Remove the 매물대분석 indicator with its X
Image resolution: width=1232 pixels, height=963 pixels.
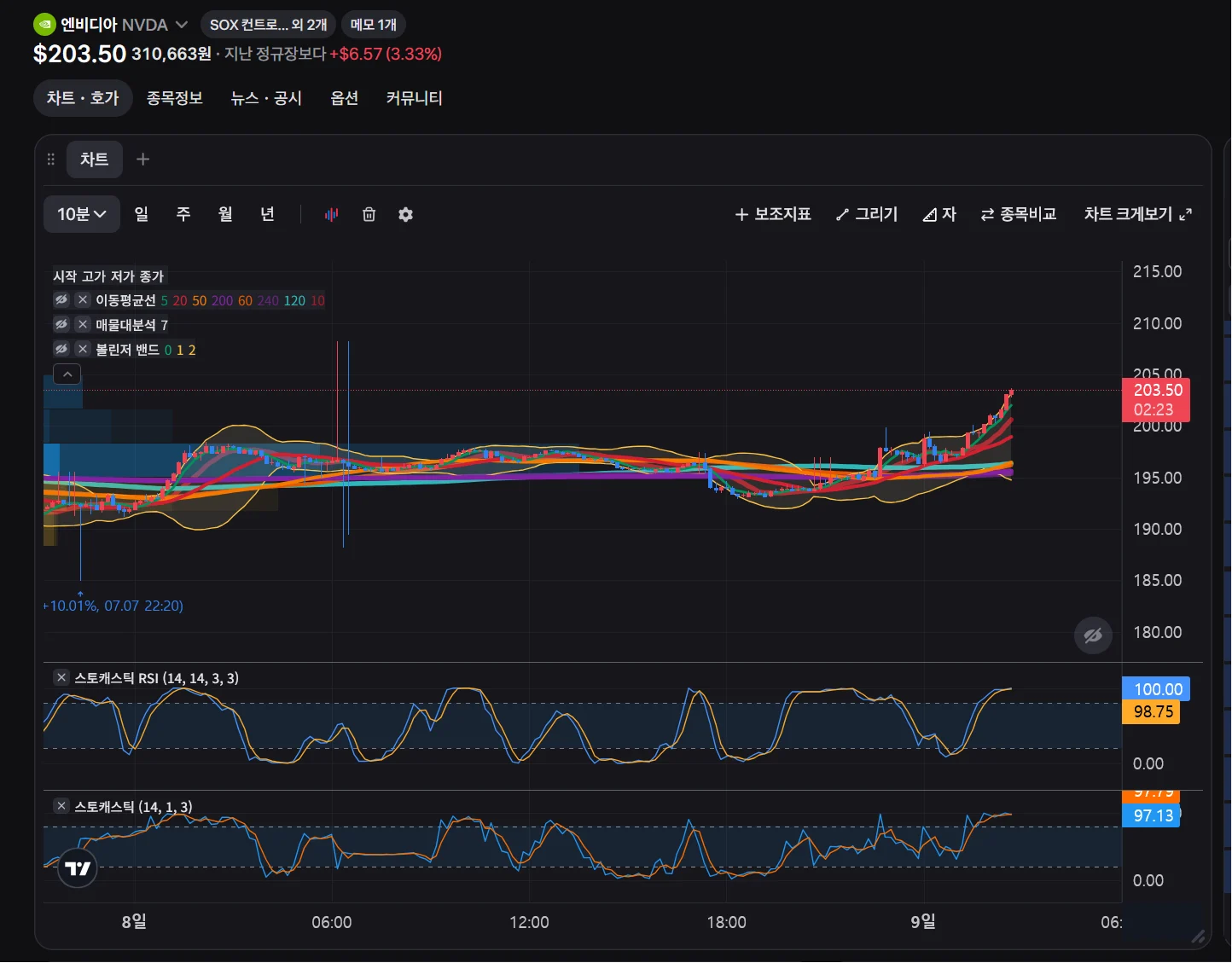click(83, 325)
